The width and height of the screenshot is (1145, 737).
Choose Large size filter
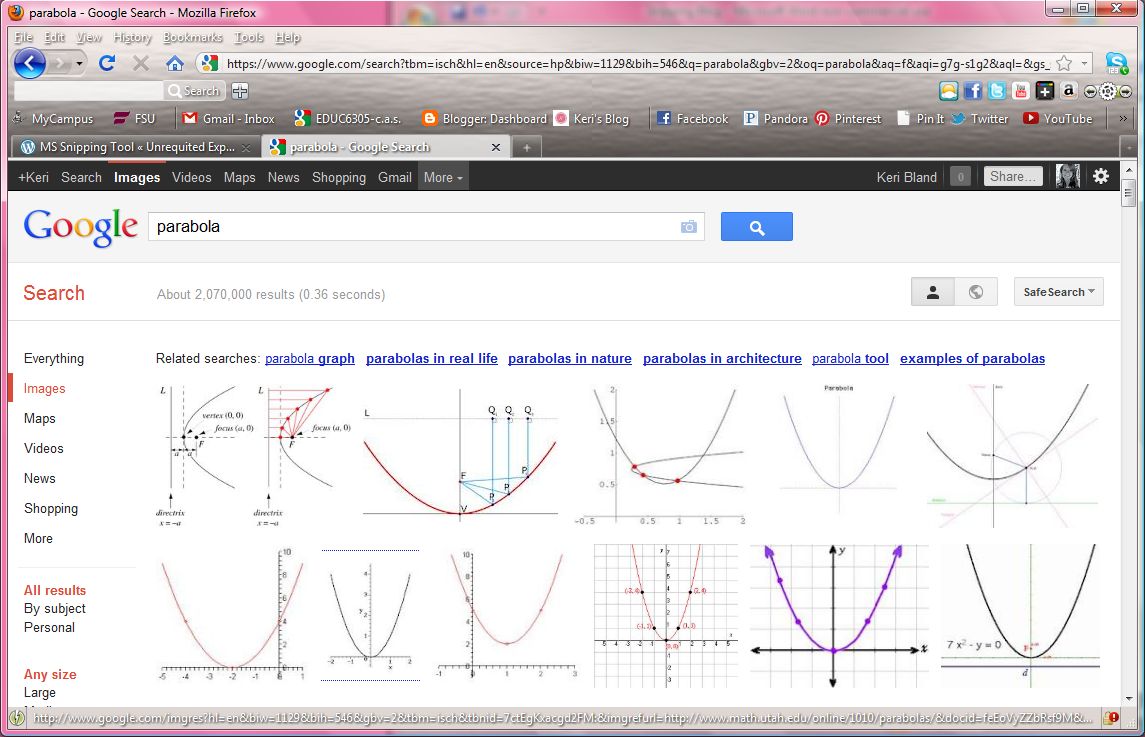pos(39,692)
